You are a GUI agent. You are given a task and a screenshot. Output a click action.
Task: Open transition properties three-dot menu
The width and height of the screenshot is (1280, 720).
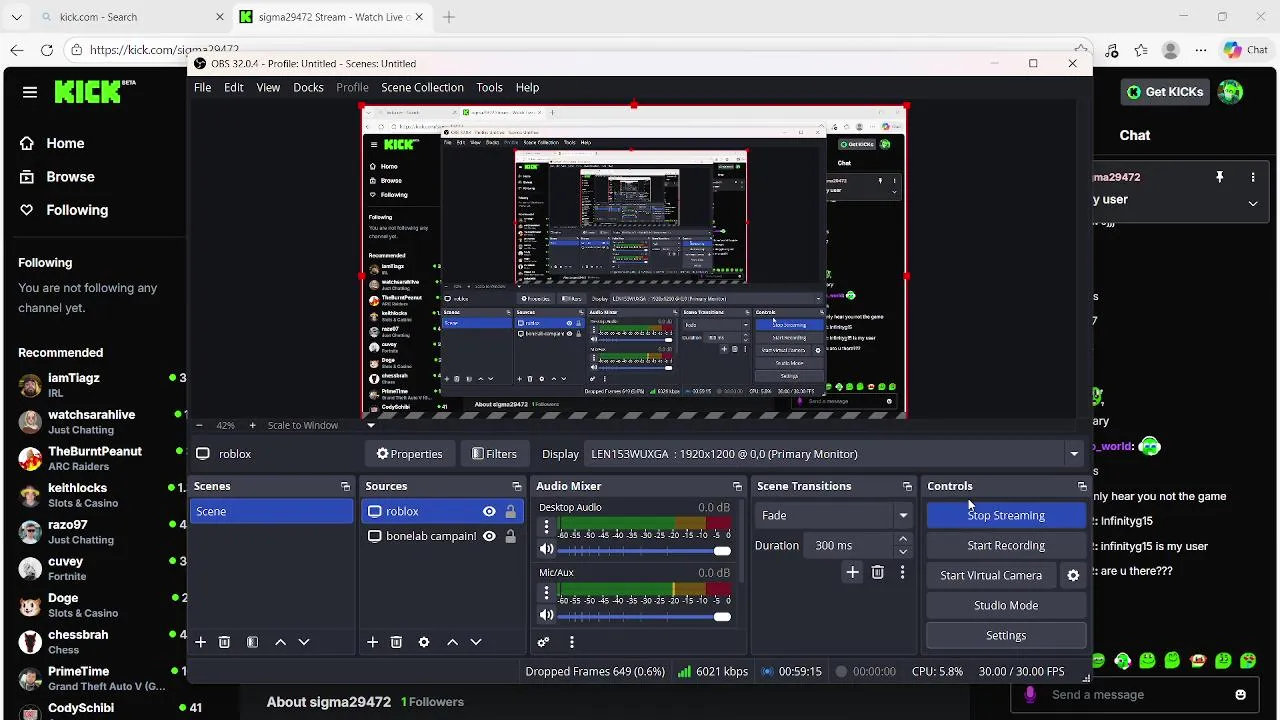pos(902,572)
